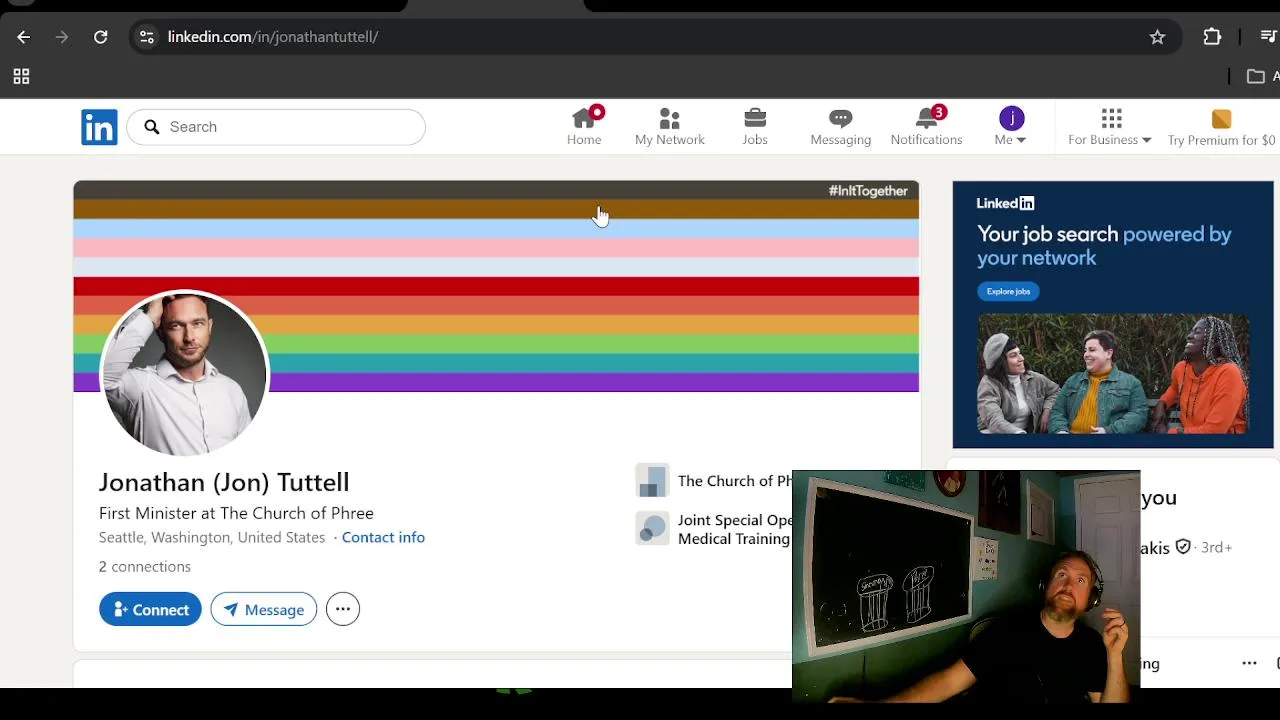Click the #InItTogether cover hashtag
The width and height of the screenshot is (1280, 720).
coord(868,191)
